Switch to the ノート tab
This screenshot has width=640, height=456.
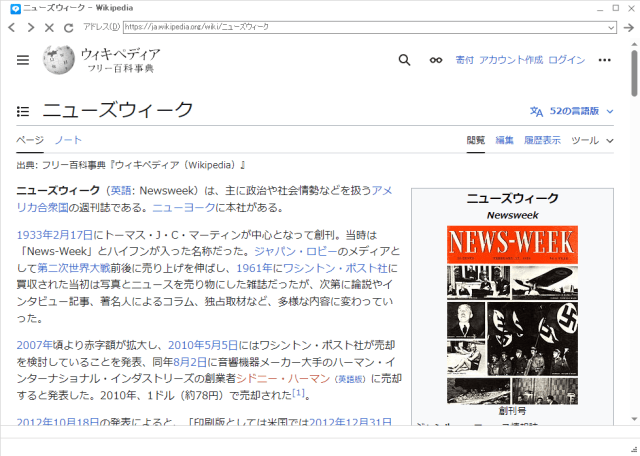coord(68,140)
